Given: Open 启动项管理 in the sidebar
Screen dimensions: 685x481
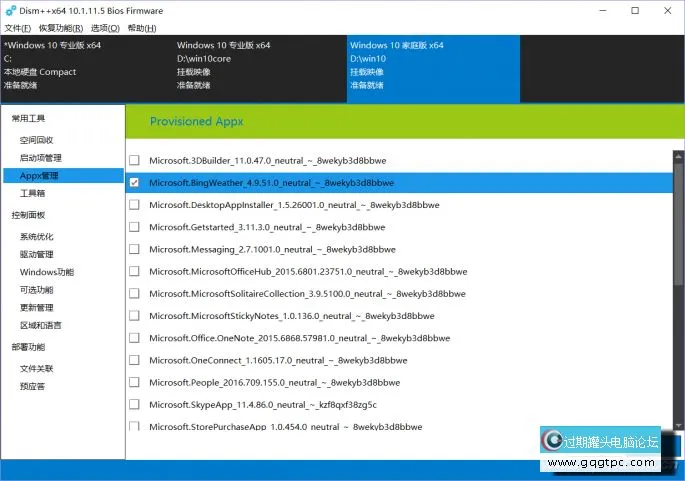Looking at the screenshot, I should pos(41,158).
